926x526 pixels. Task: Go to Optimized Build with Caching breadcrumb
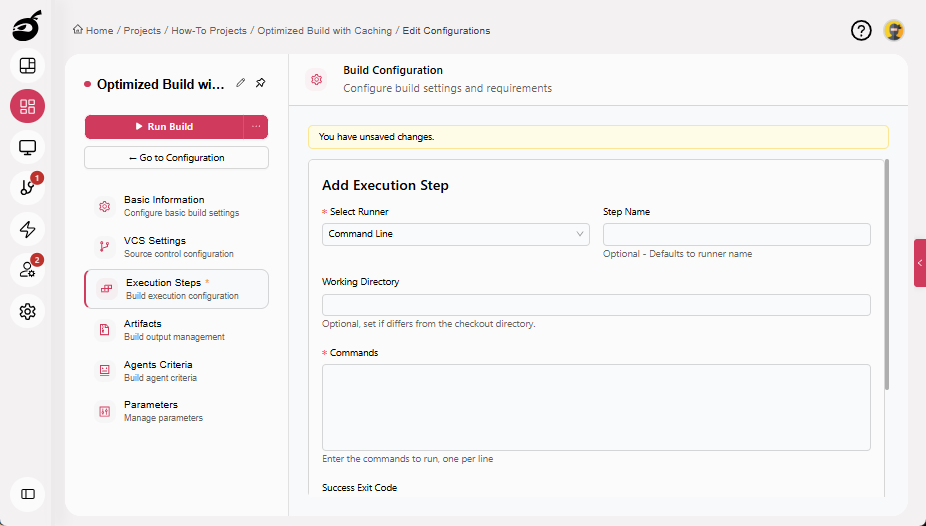[324, 31]
